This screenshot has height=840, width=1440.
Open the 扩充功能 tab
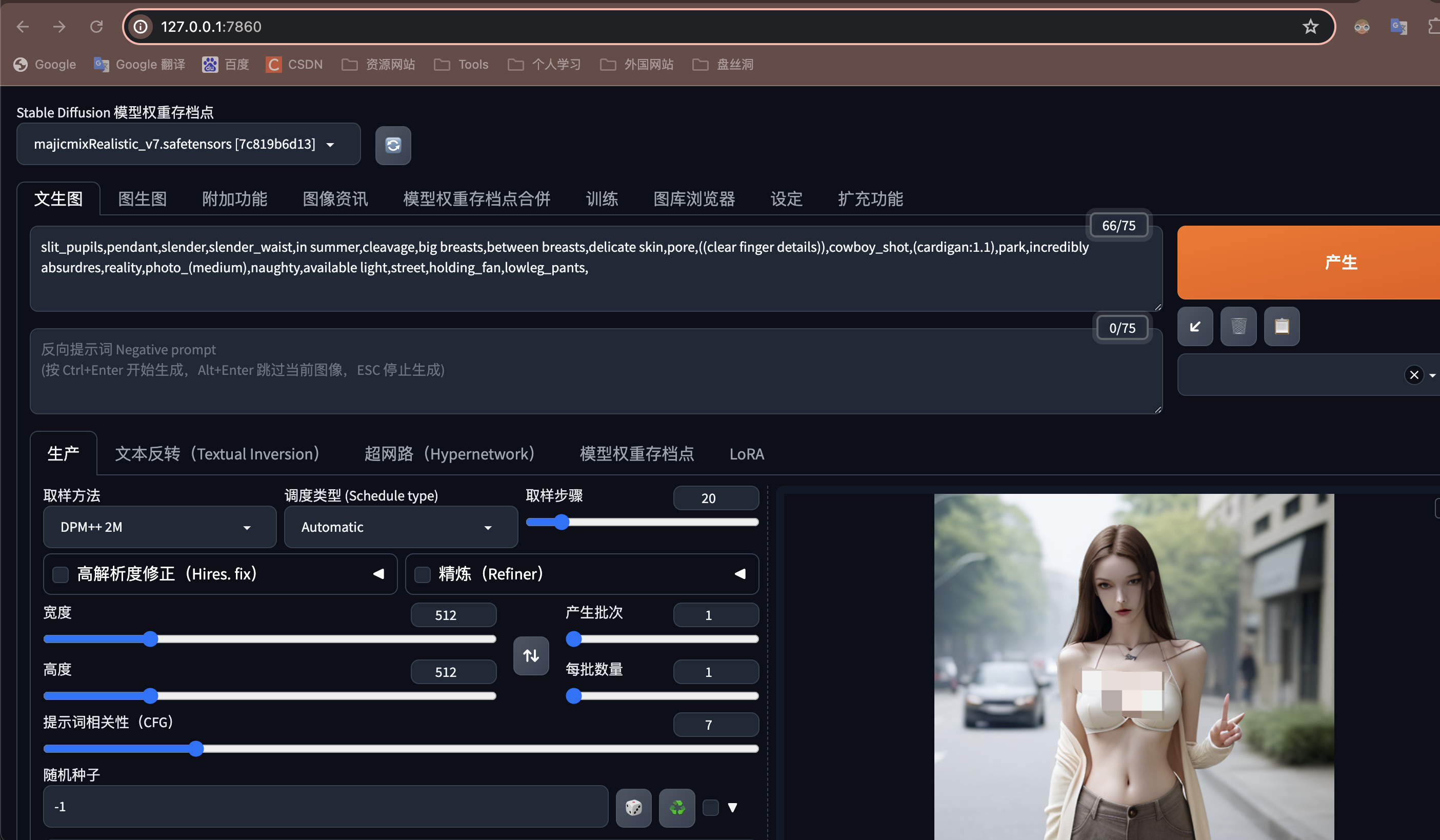[x=870, y=199]
